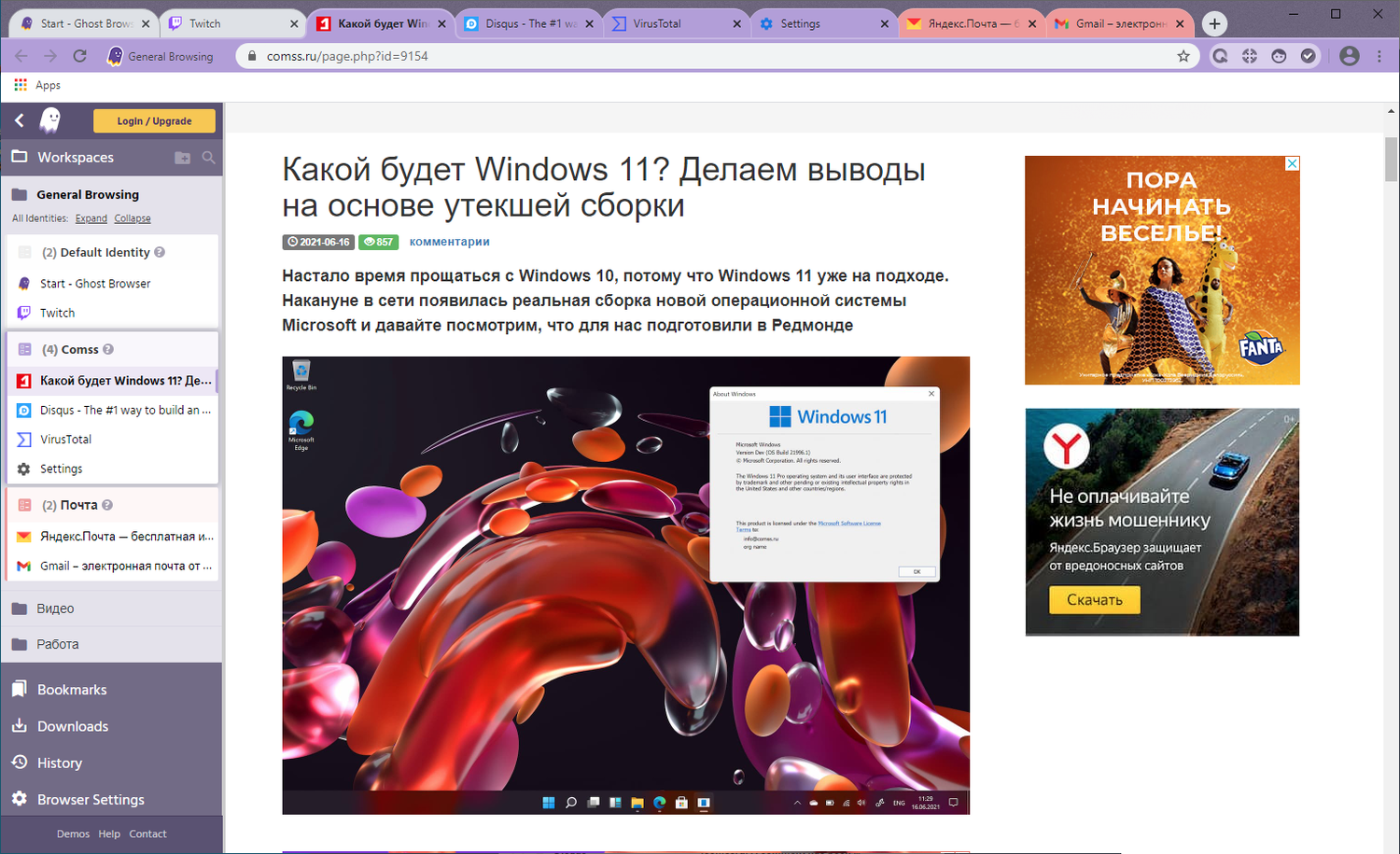Close the Fanta advertisement
The image size is (1400, 854).
pyautogui.click(x=1293, y=163)
